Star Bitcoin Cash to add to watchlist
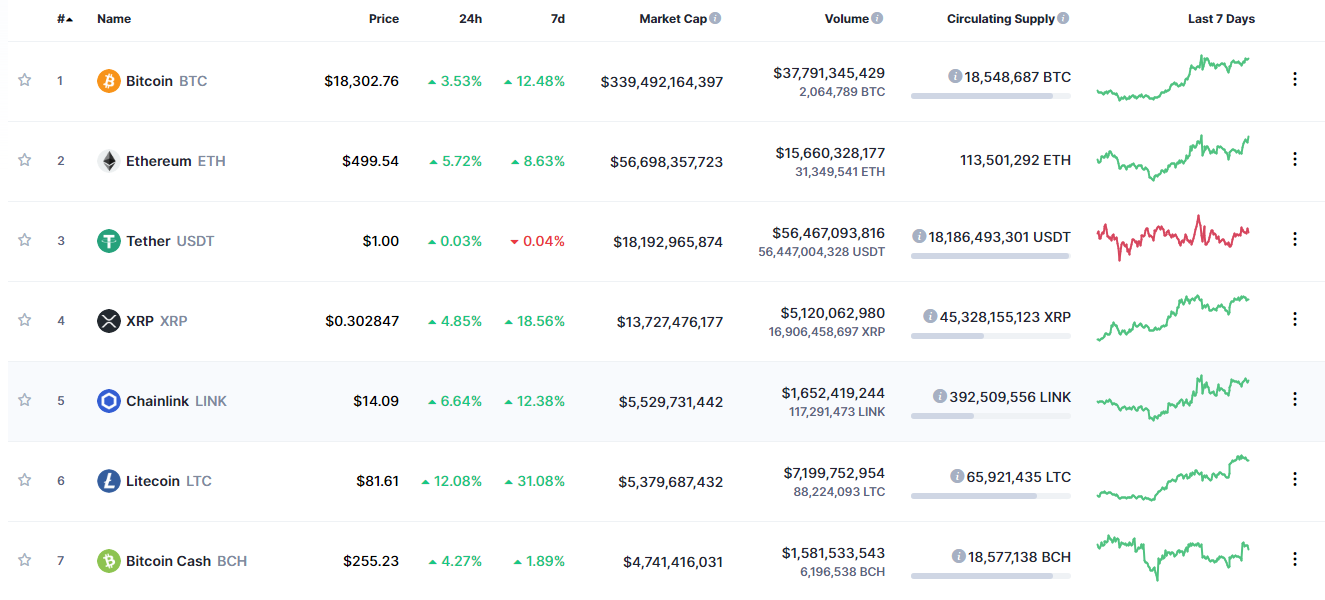 pos(24,560)
